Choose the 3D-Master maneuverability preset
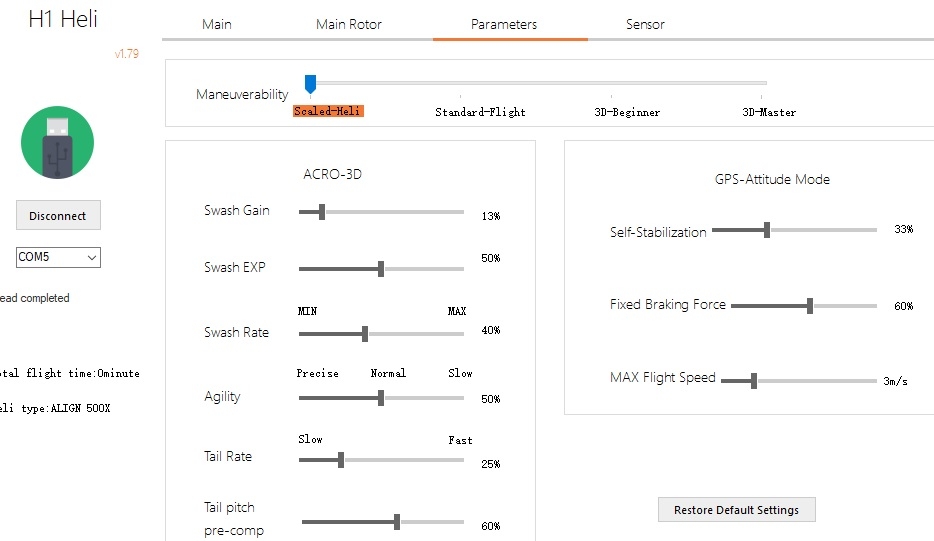 [769, 112]
